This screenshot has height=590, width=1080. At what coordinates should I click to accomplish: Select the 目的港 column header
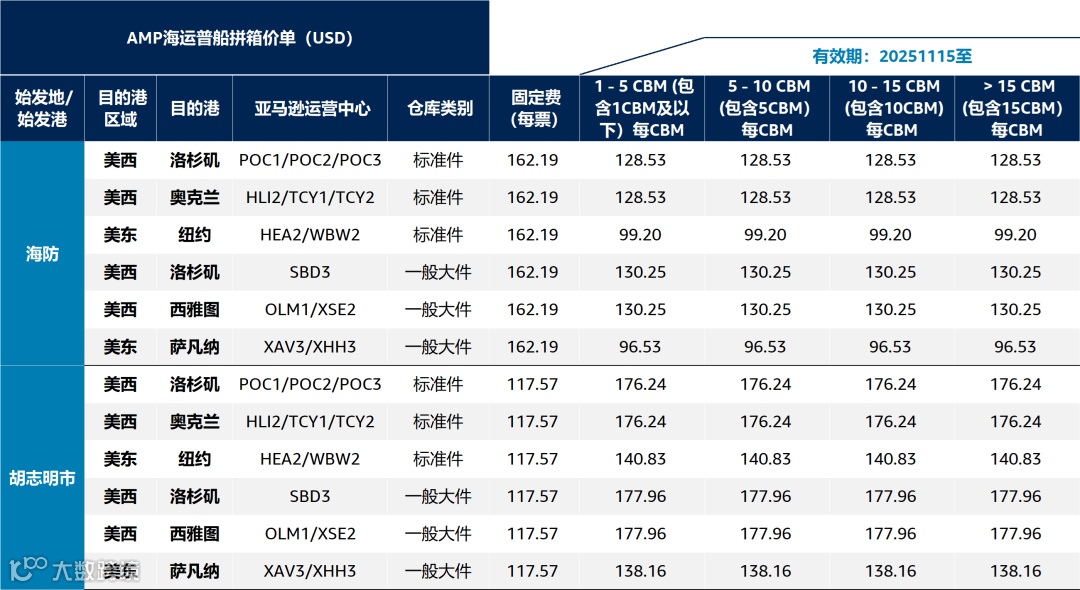tap(195, 109)
